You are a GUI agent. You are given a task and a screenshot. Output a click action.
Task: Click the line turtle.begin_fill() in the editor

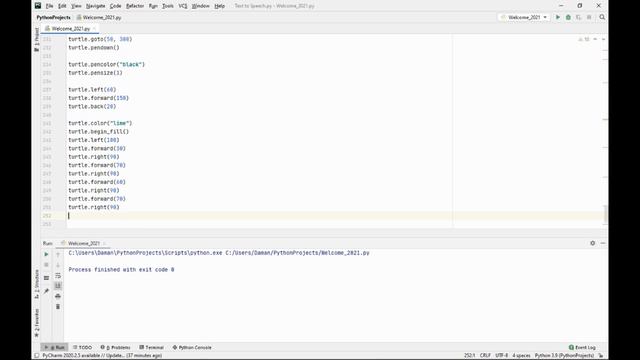pos(98,131)
